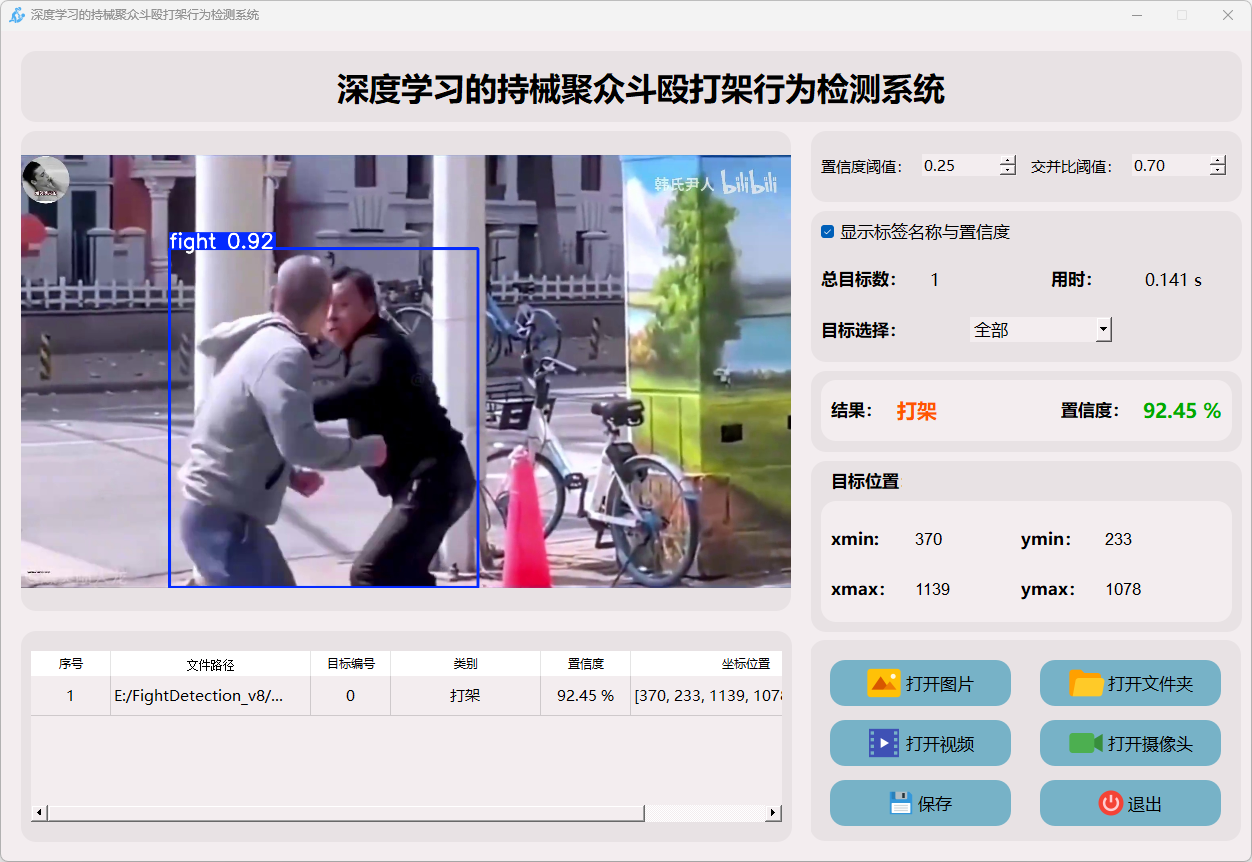
Task: Click the 置信度阈值 input field with 0.25
Action: pos(958,166)
